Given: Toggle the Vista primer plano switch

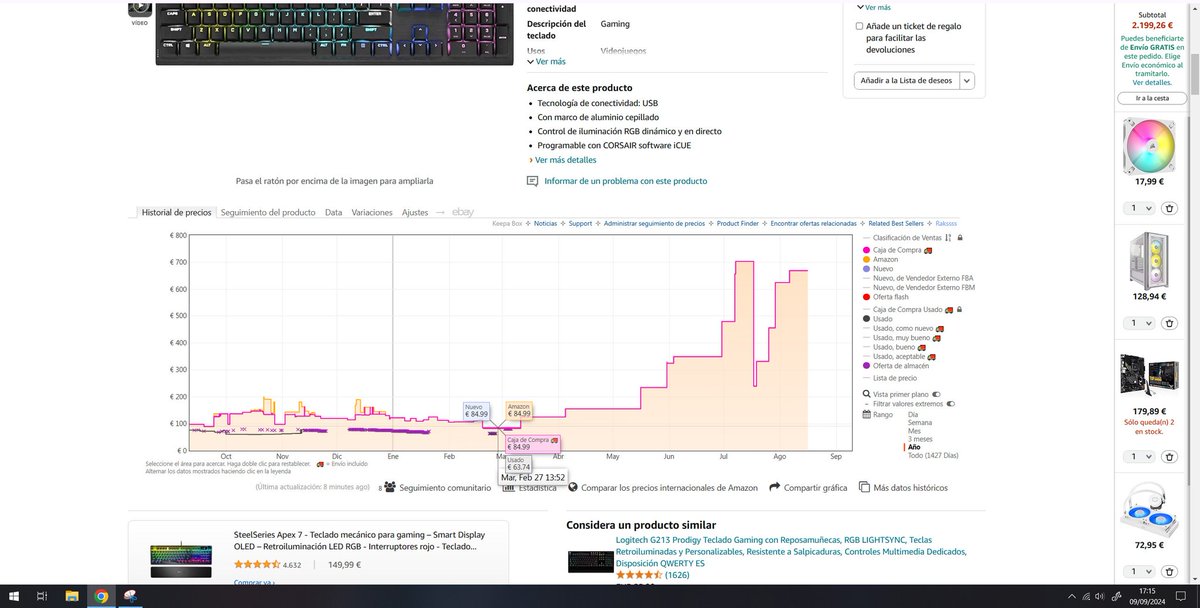Looking at the screenshot, I should point(937,394).
